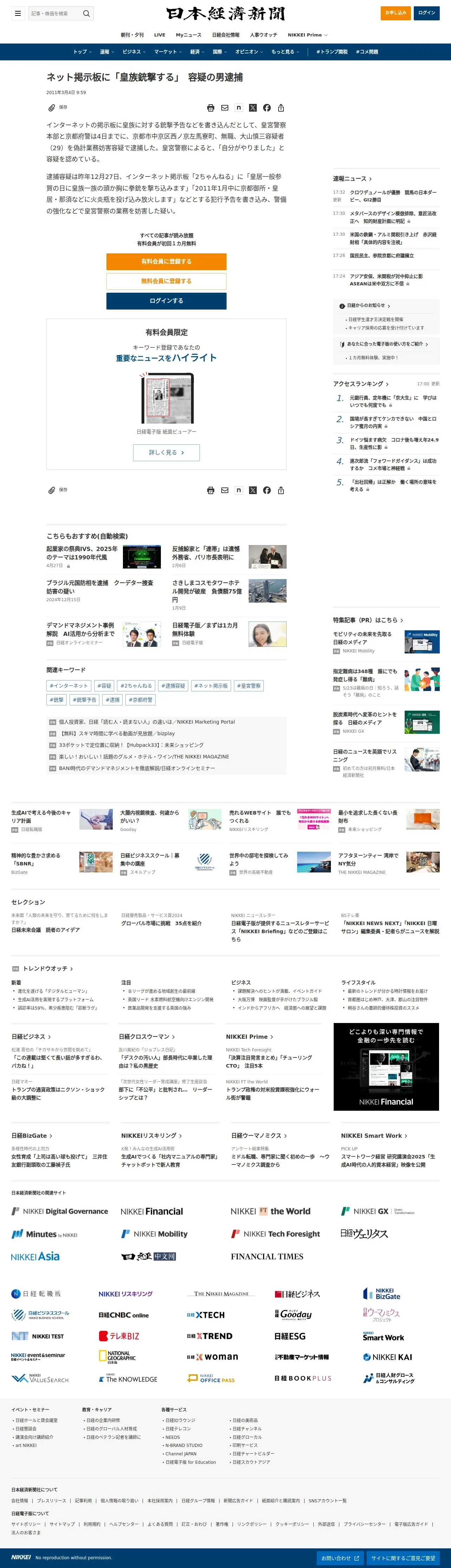The height and width of the screenshot is (1568, 451).
Task: Click the top print icon
Action: click(x=210, y=108)
